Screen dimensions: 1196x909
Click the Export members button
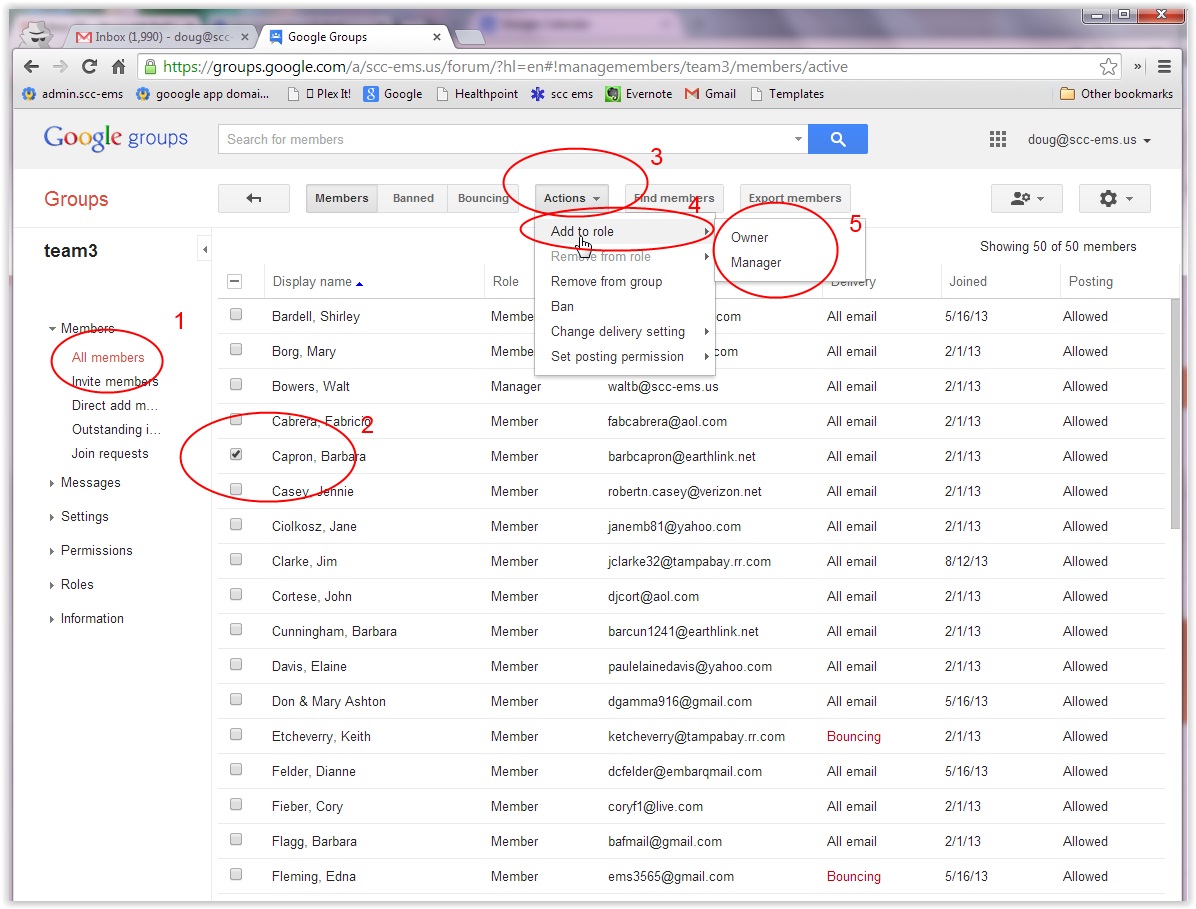coord(795,198)
